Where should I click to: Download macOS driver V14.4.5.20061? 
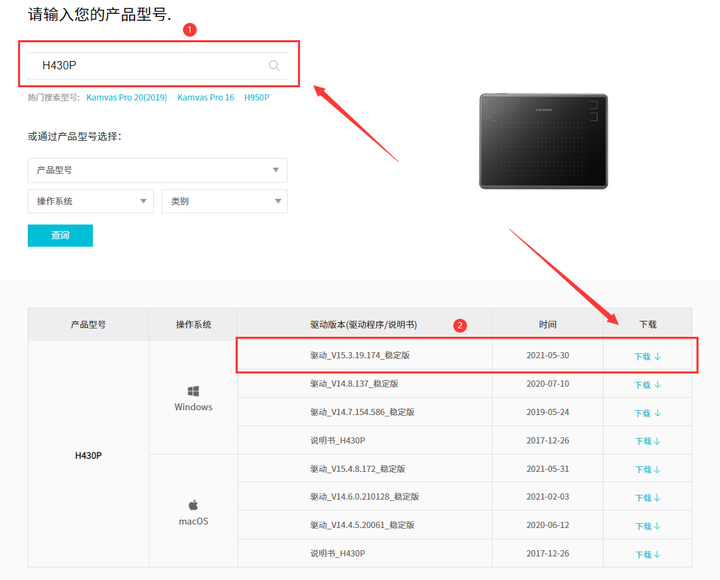(647, 525)
